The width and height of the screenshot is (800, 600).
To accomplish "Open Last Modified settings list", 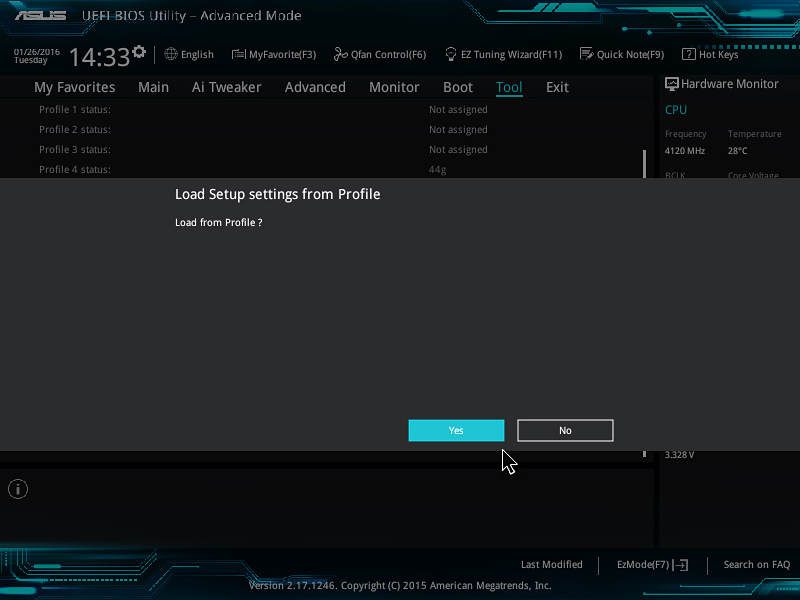I will (x=552, y=564).
